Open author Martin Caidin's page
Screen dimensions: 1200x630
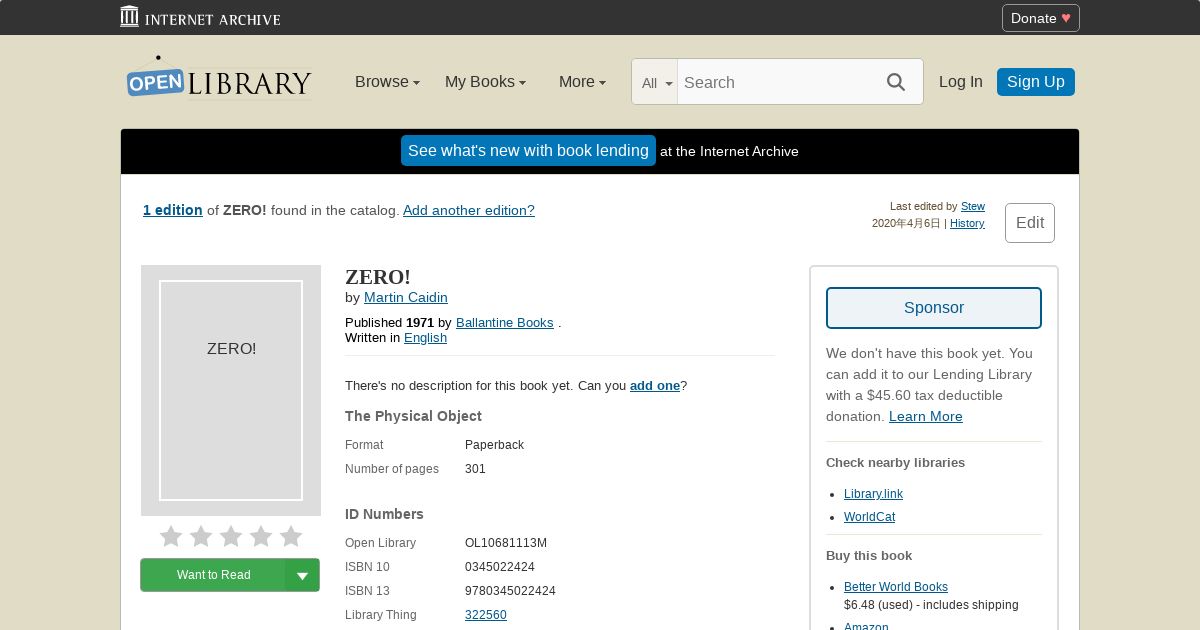pos(406,297)
